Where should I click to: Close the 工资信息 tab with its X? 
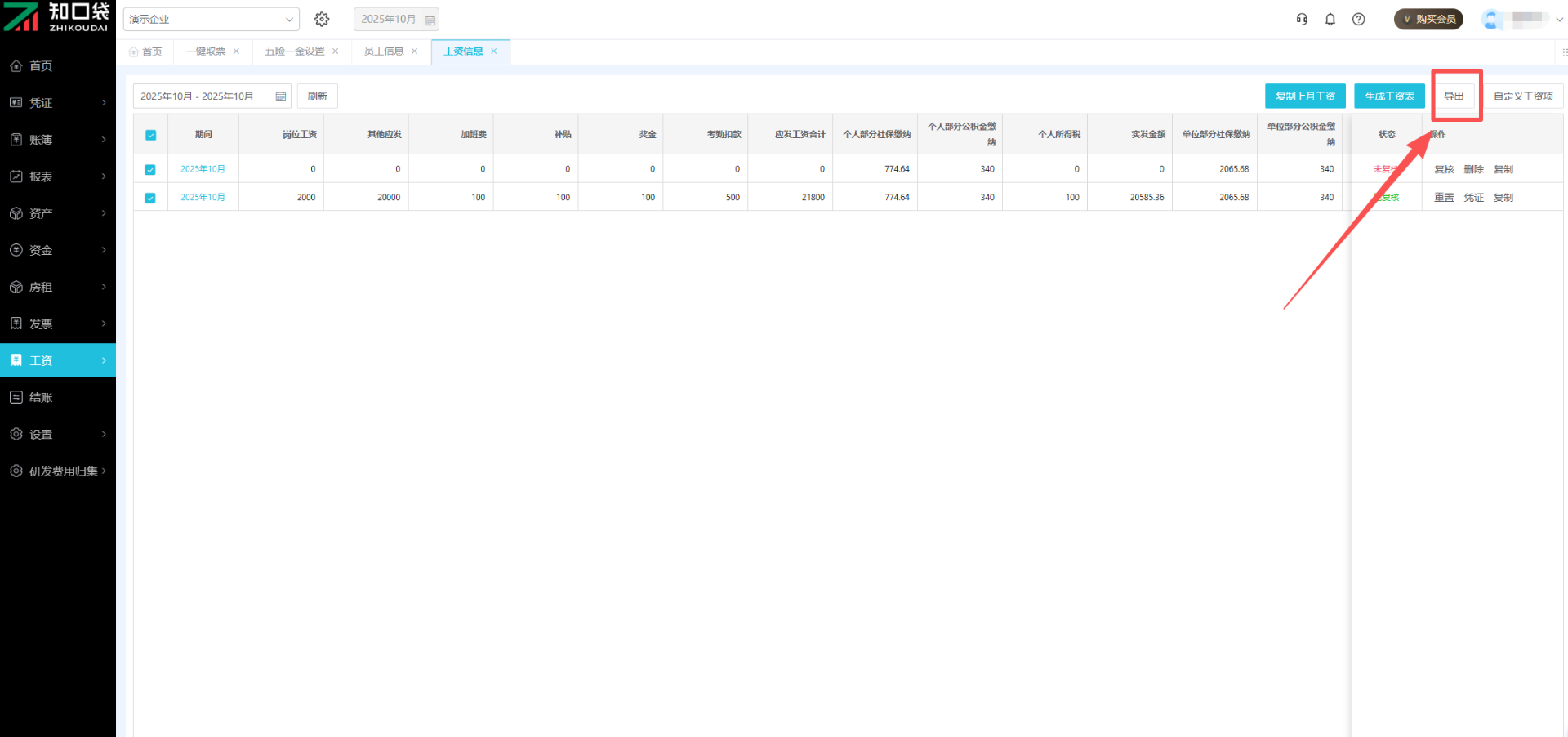494,51
